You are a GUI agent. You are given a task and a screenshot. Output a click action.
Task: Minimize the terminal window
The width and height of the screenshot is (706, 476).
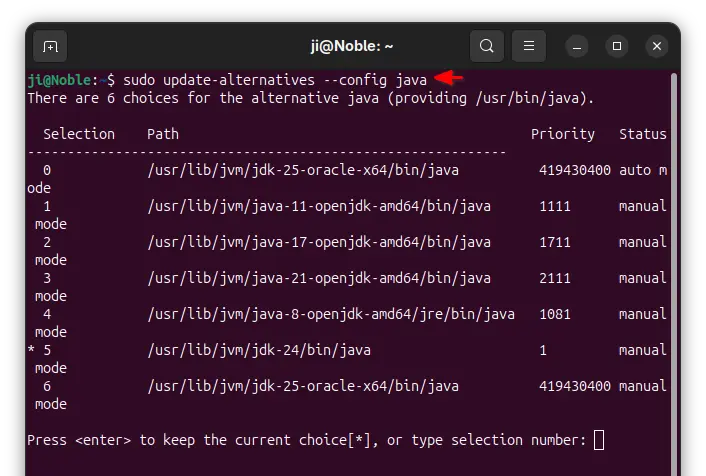coord(578,46)
